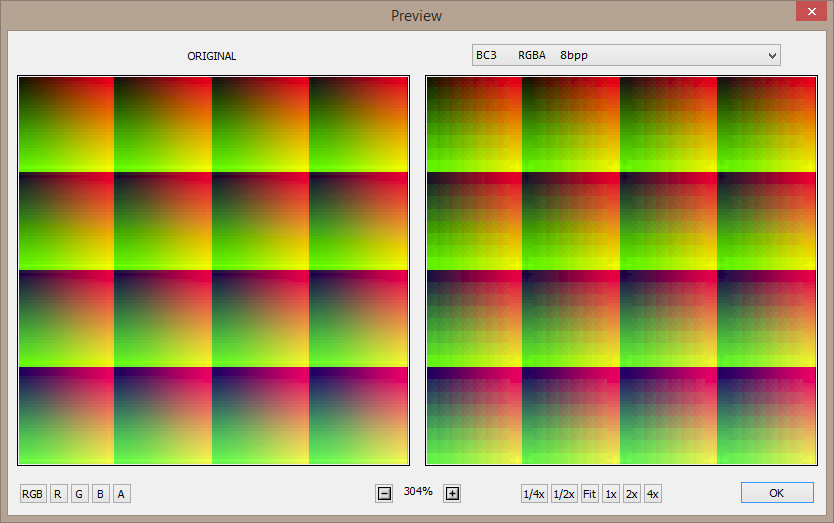
Task: Close the Preview dialog
Action: [x=811, y=11]
